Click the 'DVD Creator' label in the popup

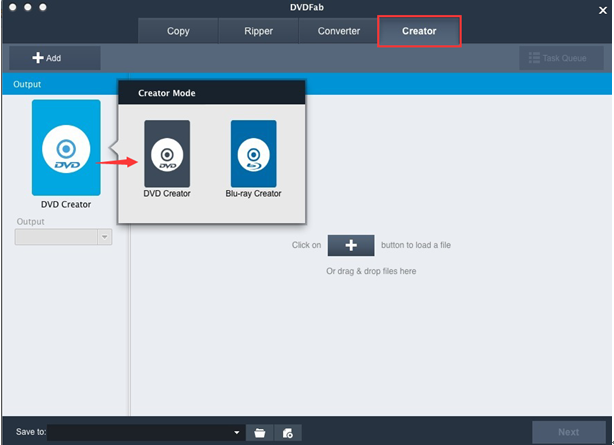167,194
